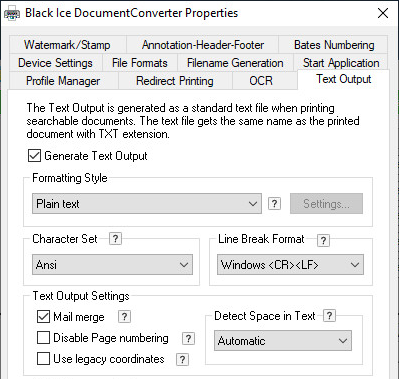The height and width of the screenshot is (379, 399).
Task: Toggle the Mail merge checkbox
Action: pyautogui.click(x=43, y=317)
